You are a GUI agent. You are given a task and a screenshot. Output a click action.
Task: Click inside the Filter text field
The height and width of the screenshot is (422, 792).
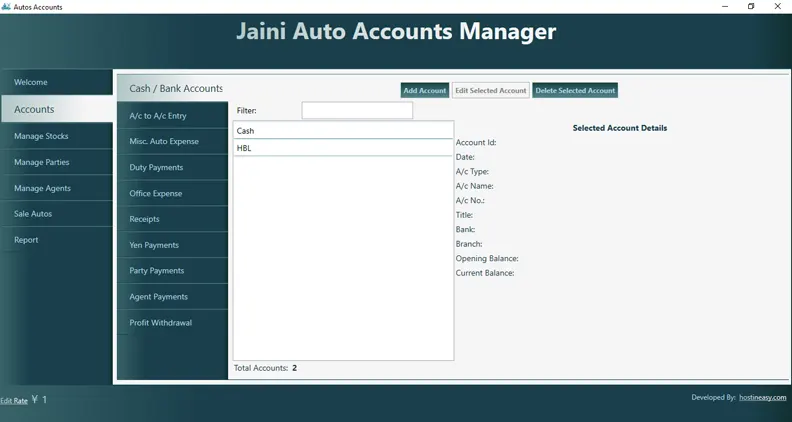pos(357,111)
